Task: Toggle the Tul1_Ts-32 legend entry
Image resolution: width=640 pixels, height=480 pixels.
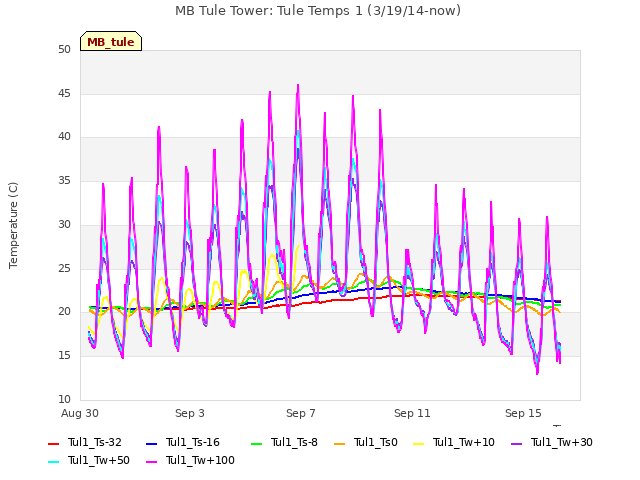Action: click(85, 442)
